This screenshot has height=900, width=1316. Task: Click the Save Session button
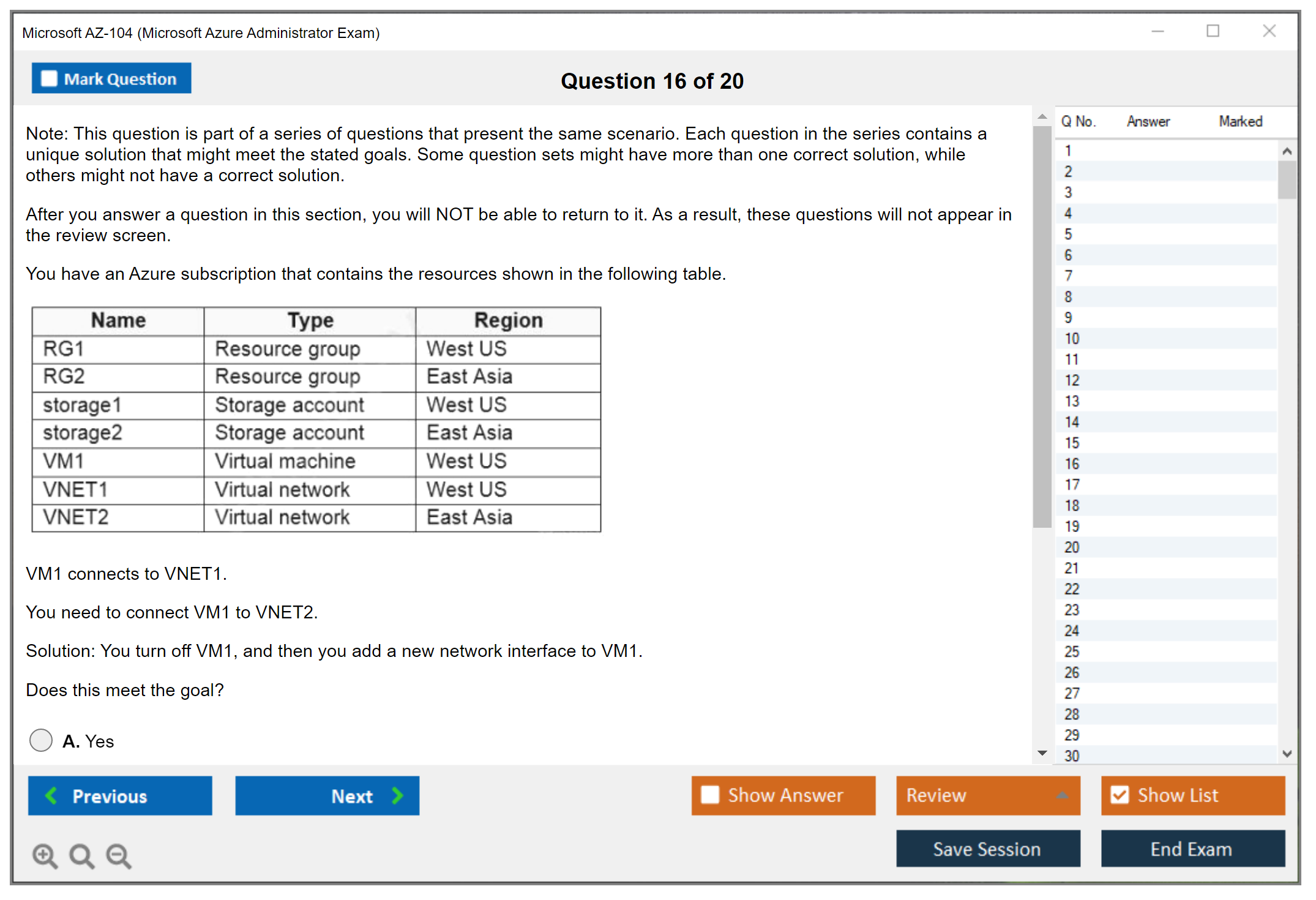(987, 849)
